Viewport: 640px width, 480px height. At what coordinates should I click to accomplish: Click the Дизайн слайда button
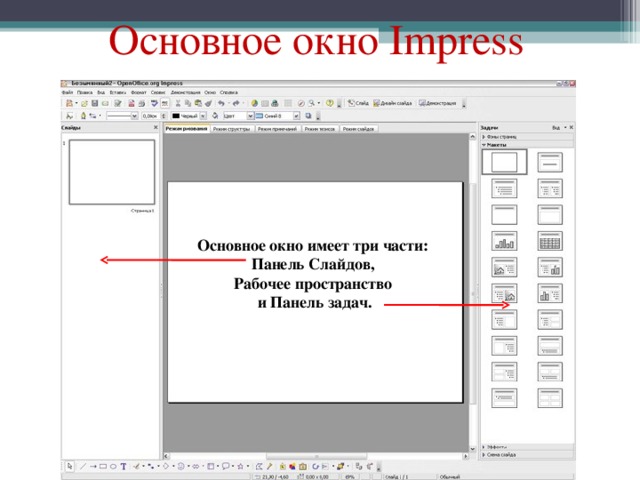pyautogui.click(x=393, y=103)
